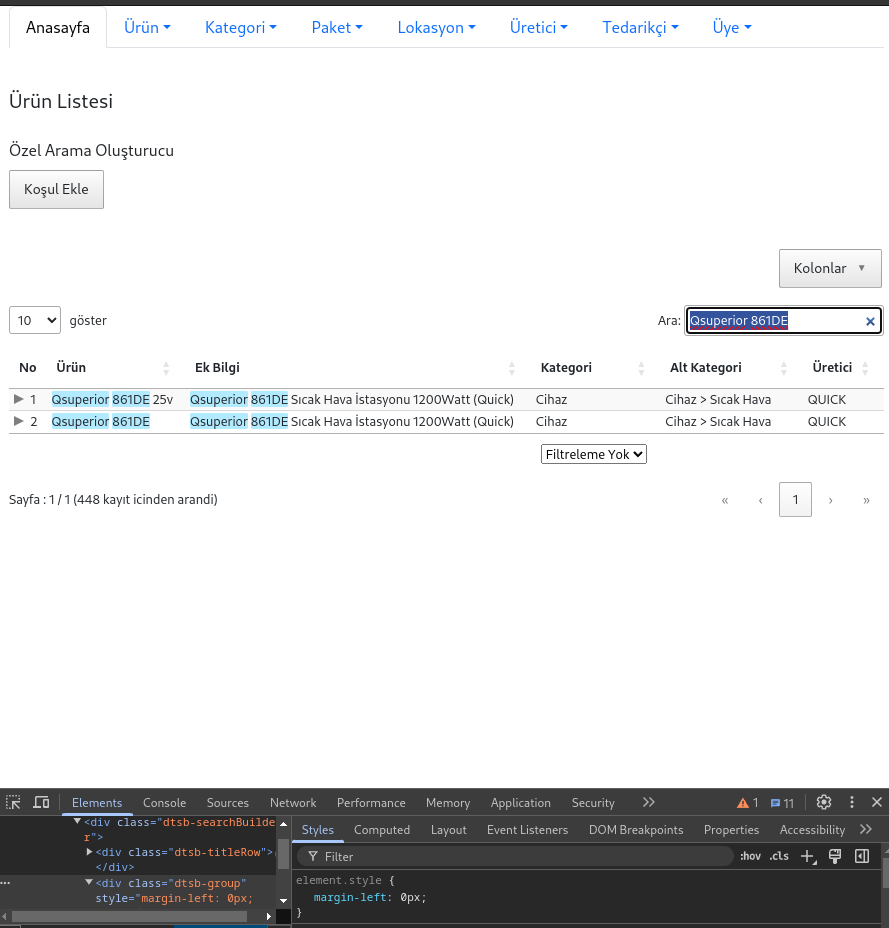The width and height of the screenshot is (889, 928).
Task: Clear the search box with the X icon
Action: click(x=870, y=321)
